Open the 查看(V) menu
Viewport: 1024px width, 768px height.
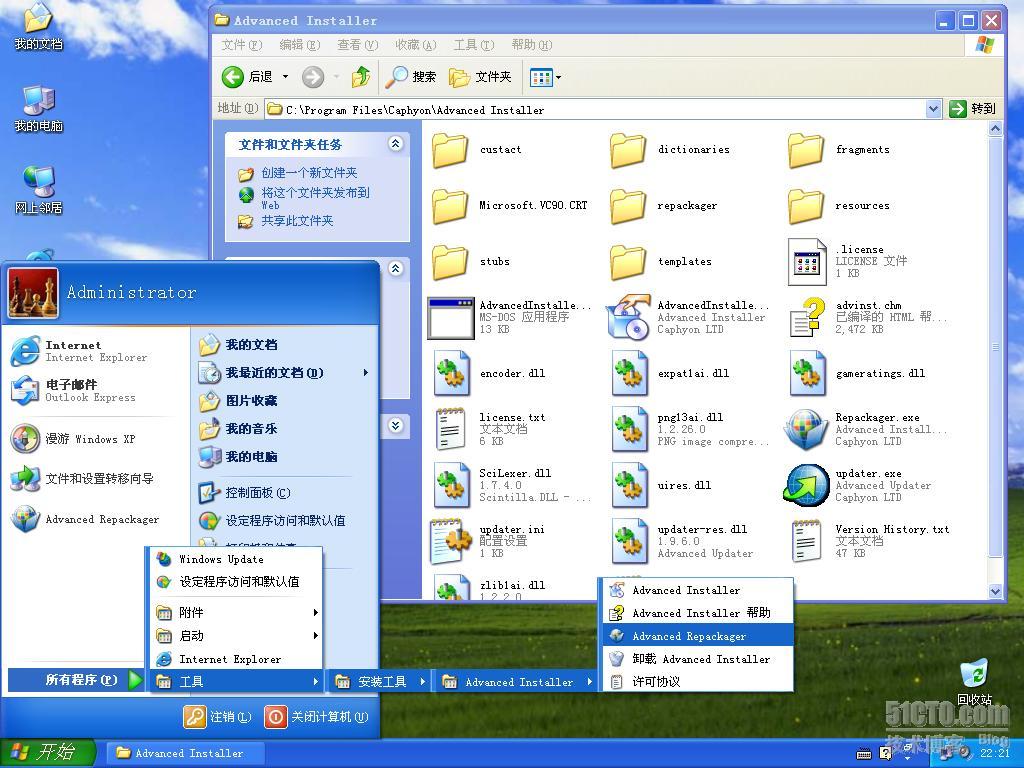click(x=358, y=45)
